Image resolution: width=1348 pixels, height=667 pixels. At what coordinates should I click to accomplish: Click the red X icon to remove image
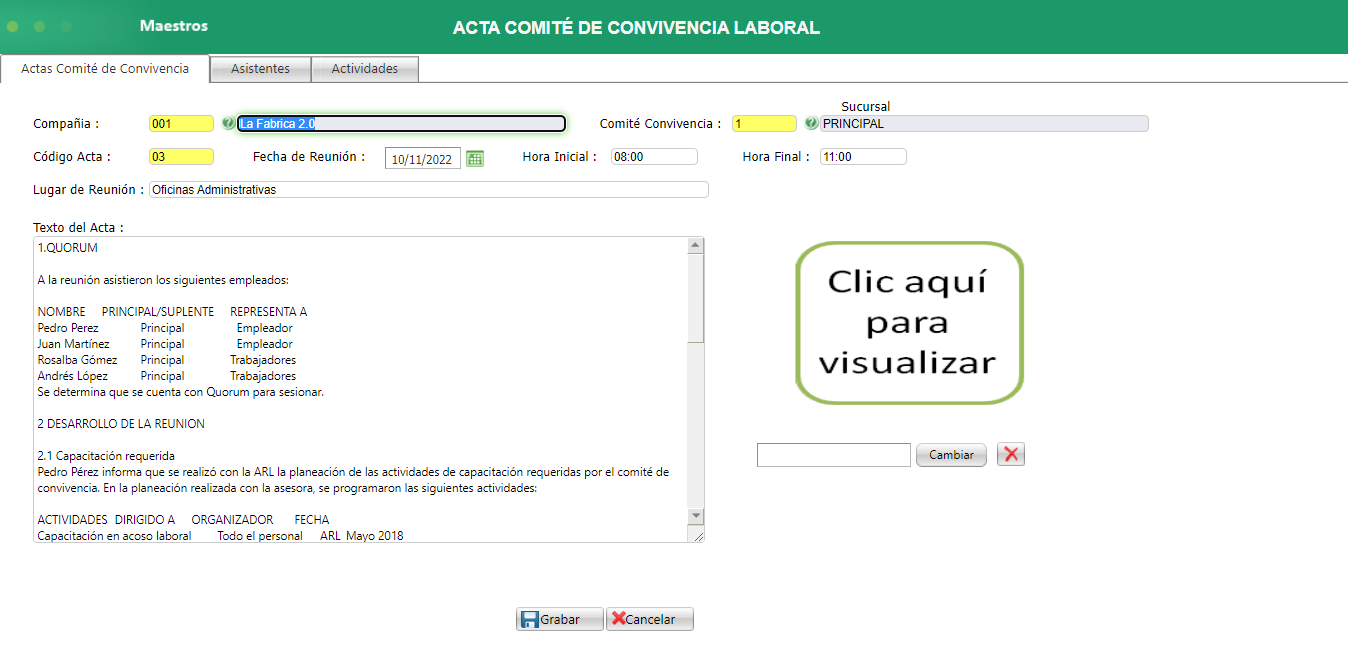(x=1010, y=454)
